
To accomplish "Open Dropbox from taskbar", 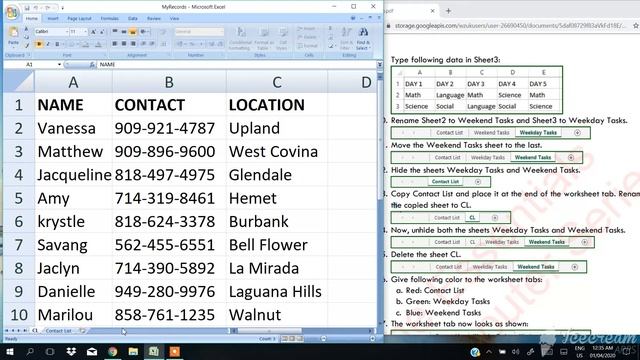I will point(71,351).
